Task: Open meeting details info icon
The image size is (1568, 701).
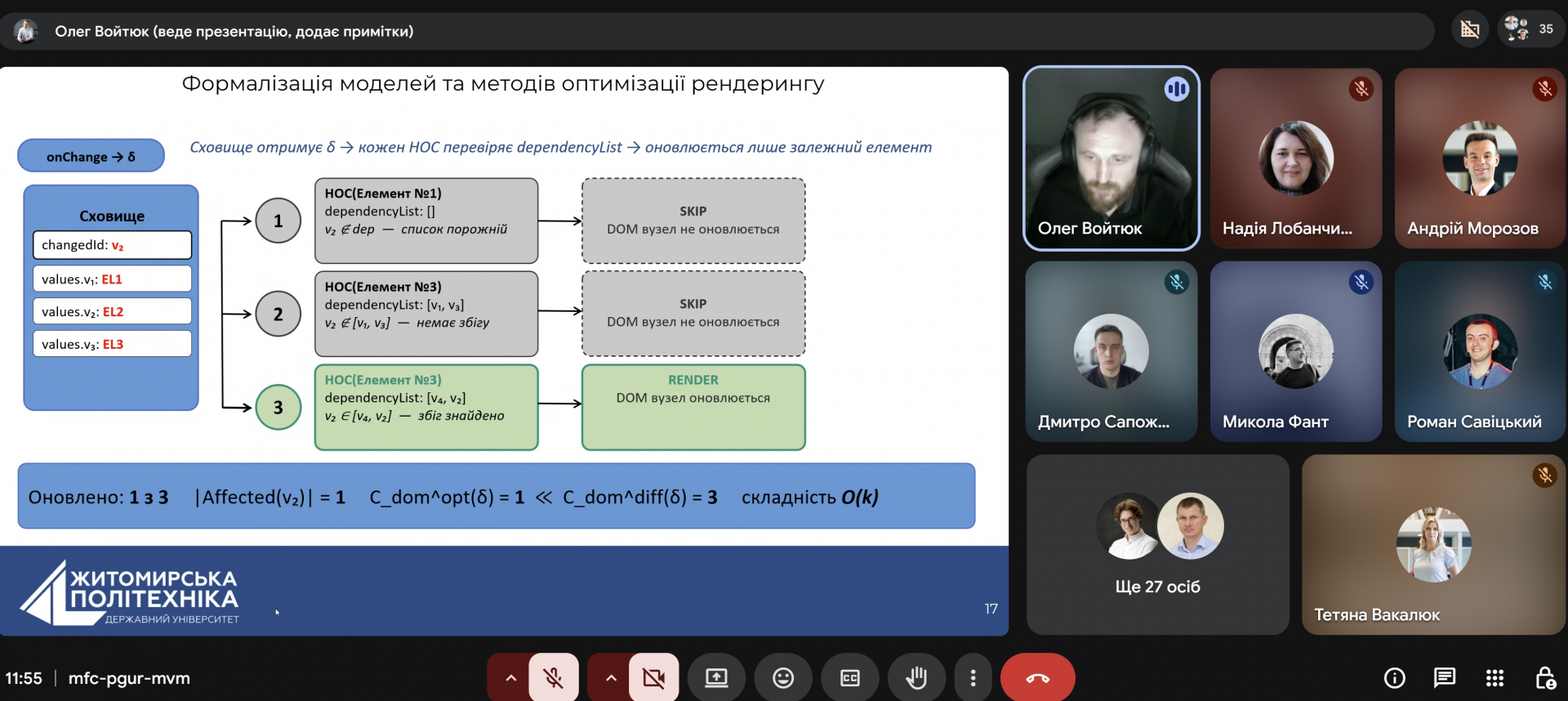Action: click(x=1394, y=678)
